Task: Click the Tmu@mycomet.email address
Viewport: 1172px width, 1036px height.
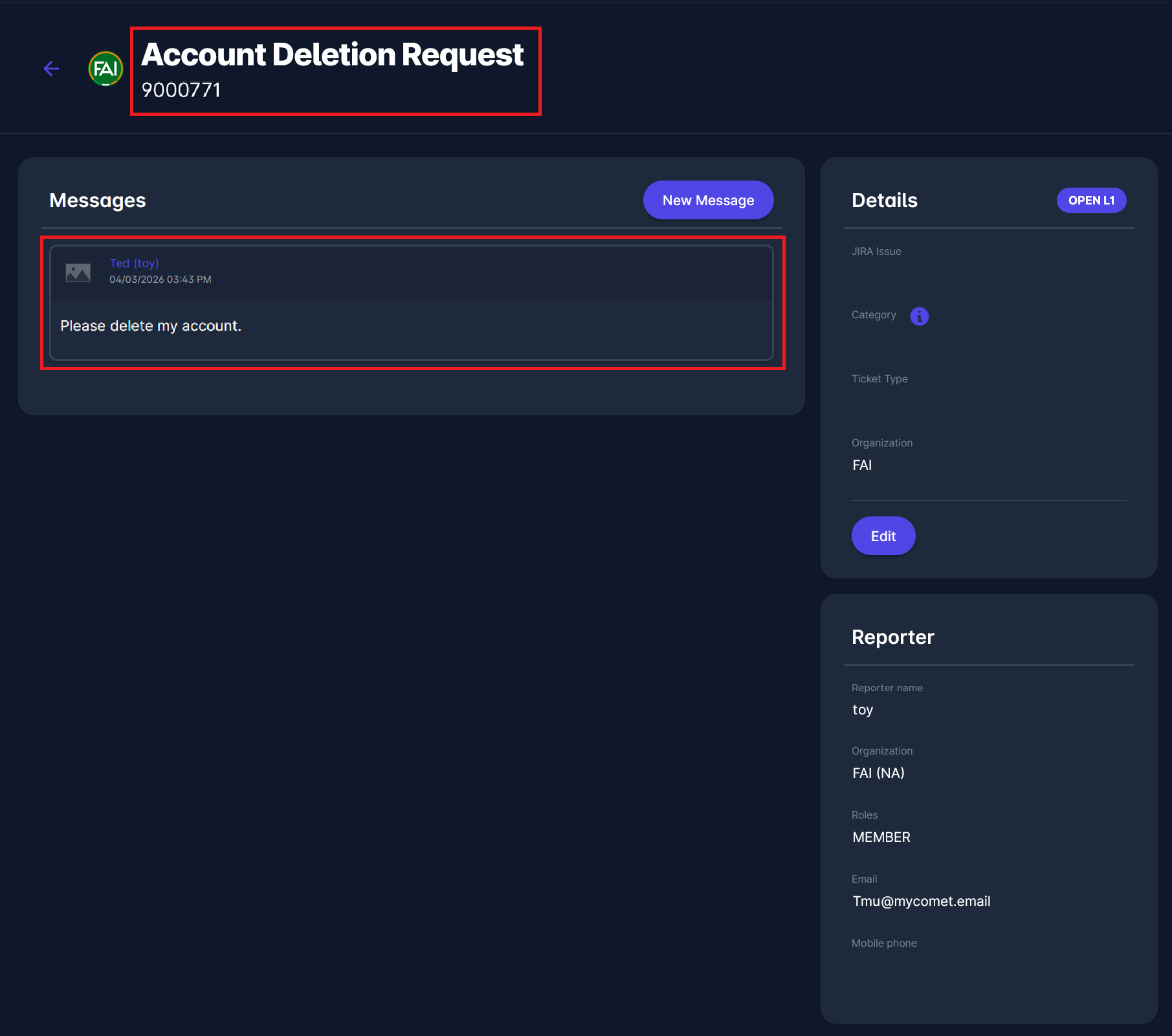Action: 921,901
